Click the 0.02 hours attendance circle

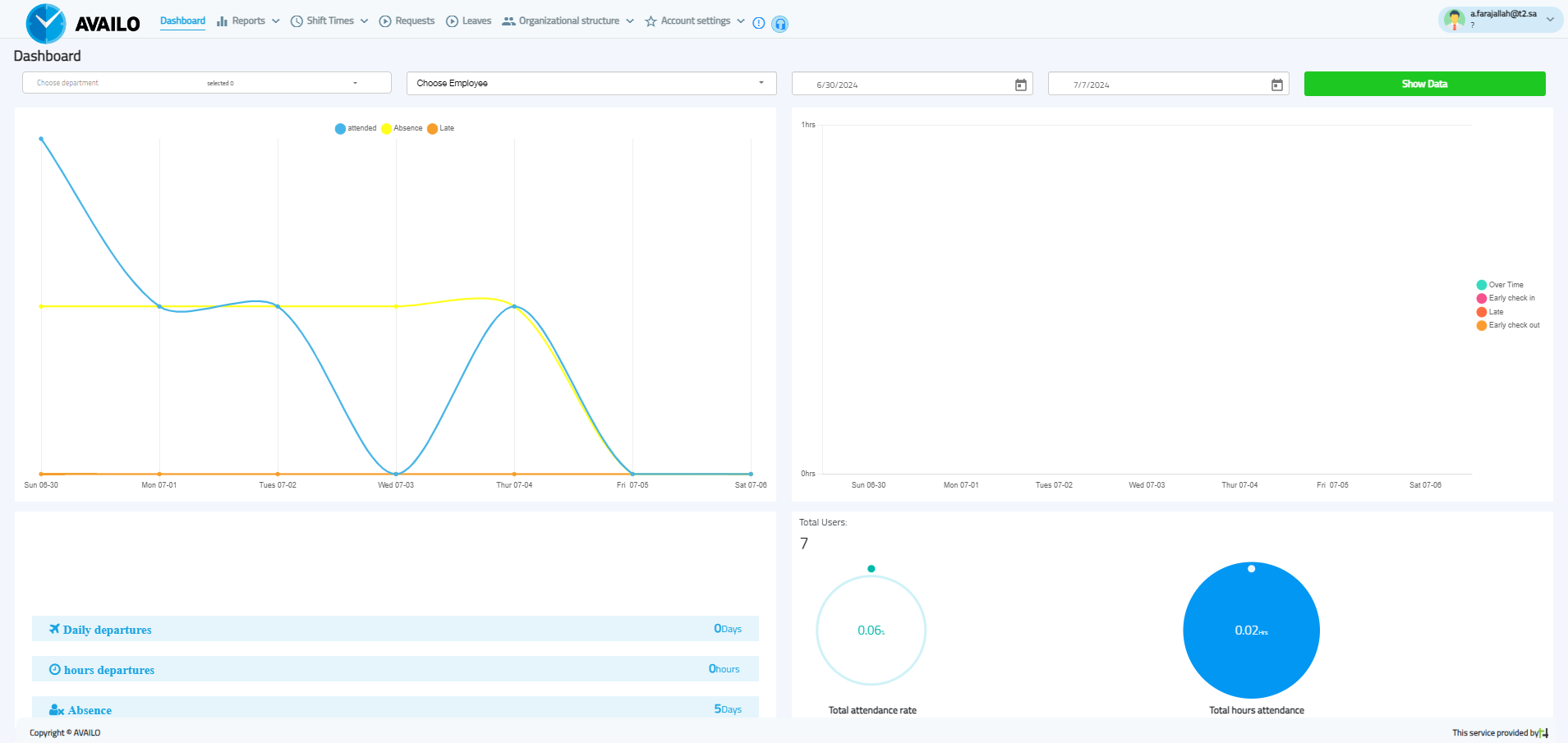click(1252, 631)
